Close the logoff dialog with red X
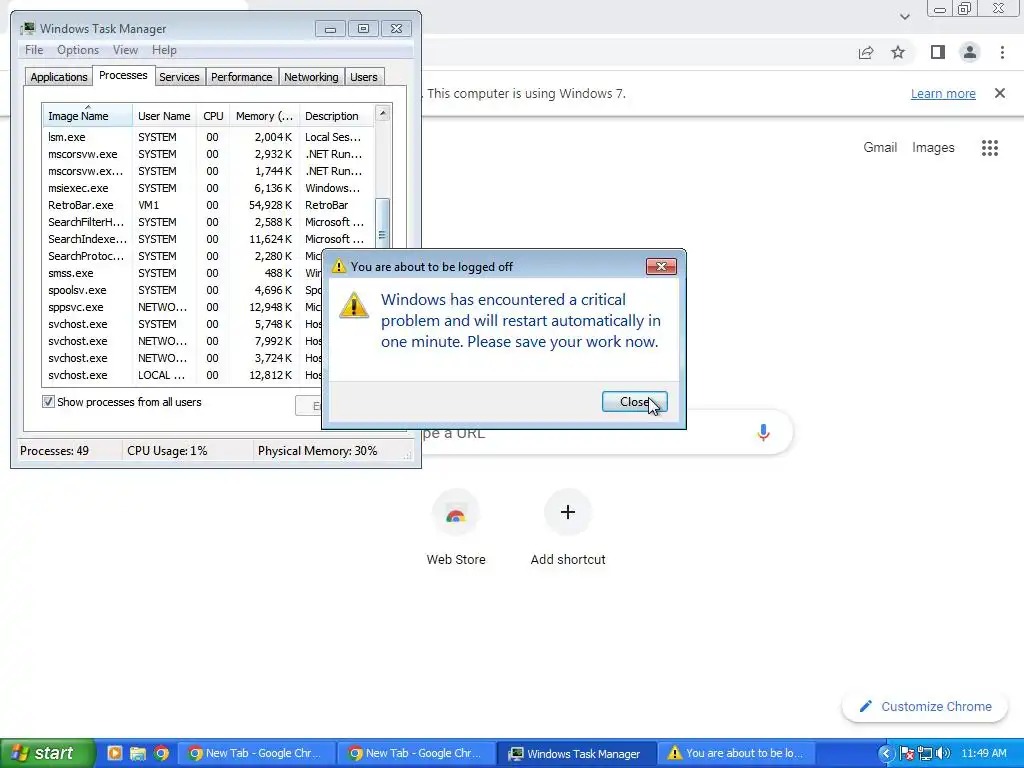This screenshot has width=1024, height=768. 661,266
